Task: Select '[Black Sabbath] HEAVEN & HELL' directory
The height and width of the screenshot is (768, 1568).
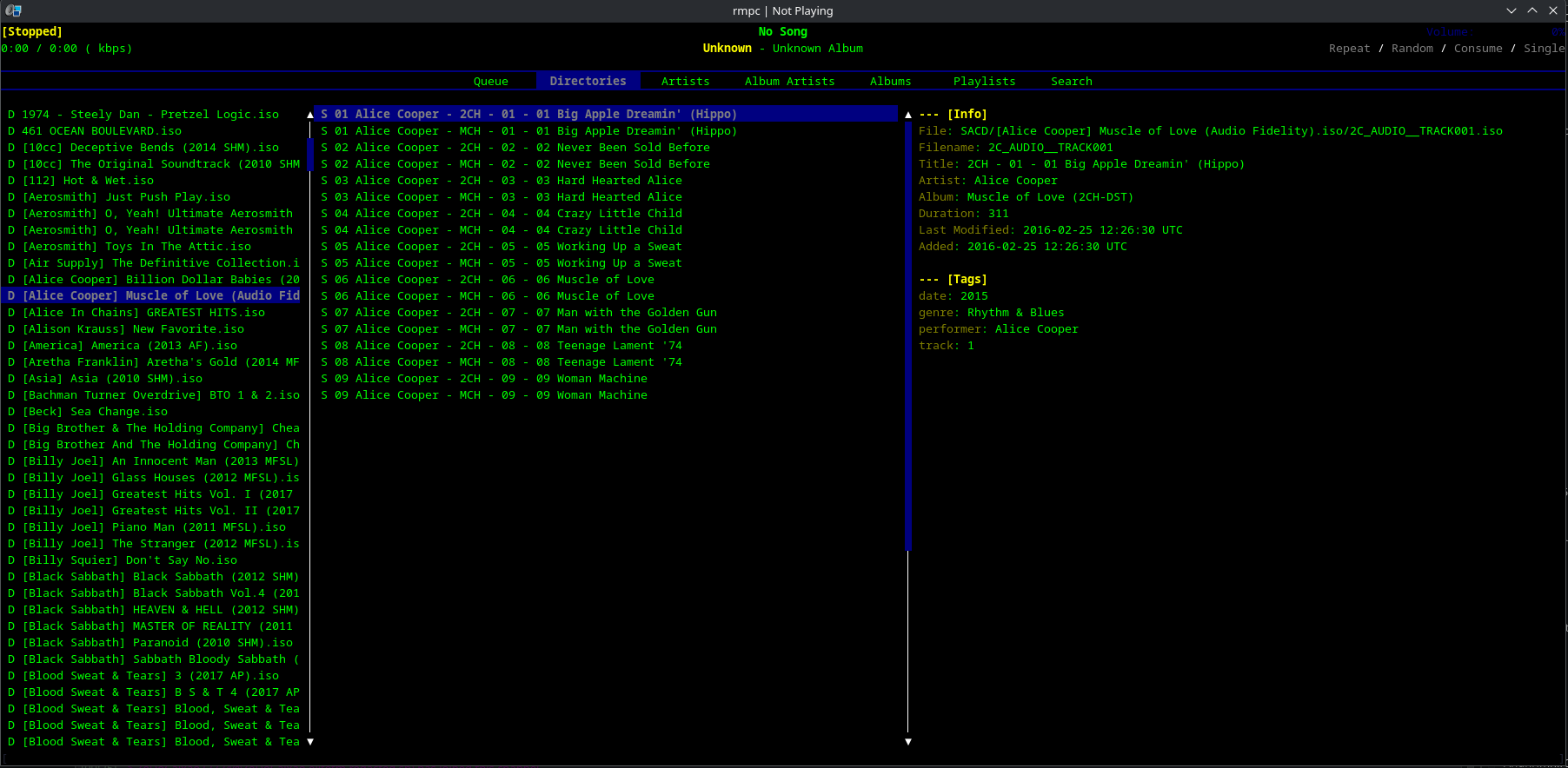Action: pyautogui.click(x=154, y=610)
